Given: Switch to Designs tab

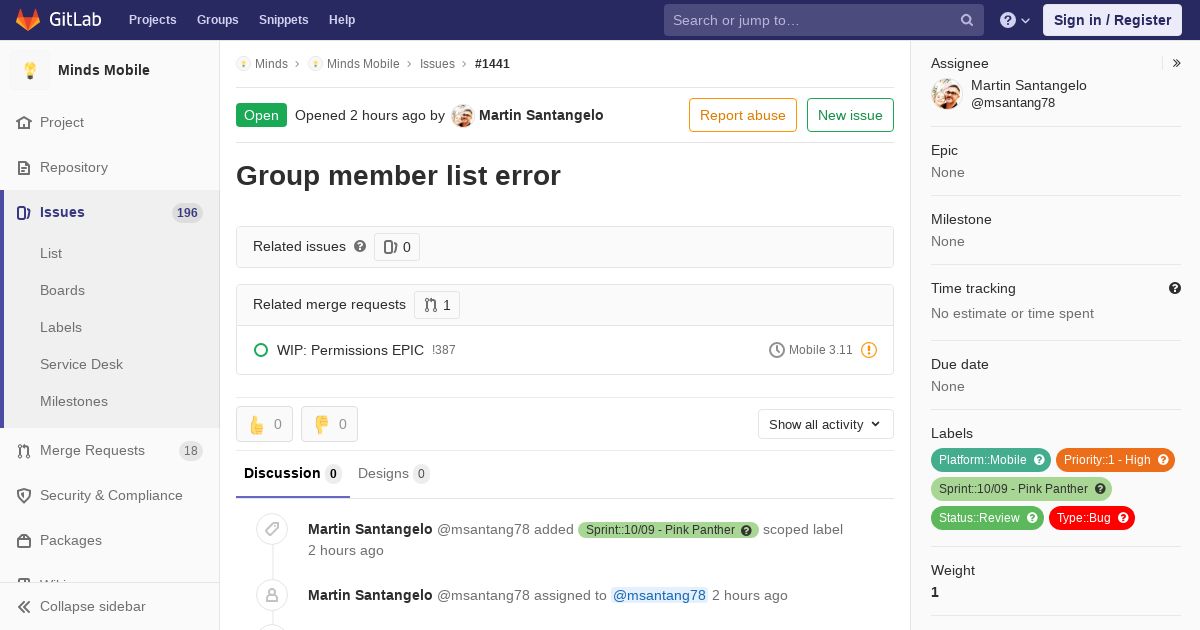Looking at the screenshot, I should click(x=394, y=473).
